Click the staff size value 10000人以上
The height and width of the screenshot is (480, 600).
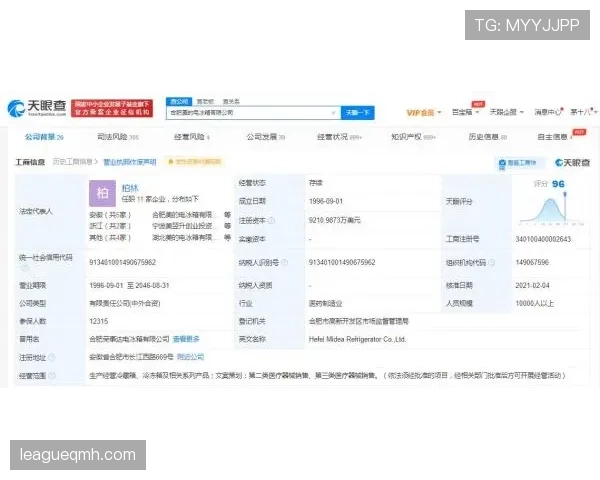coord(535,304)
